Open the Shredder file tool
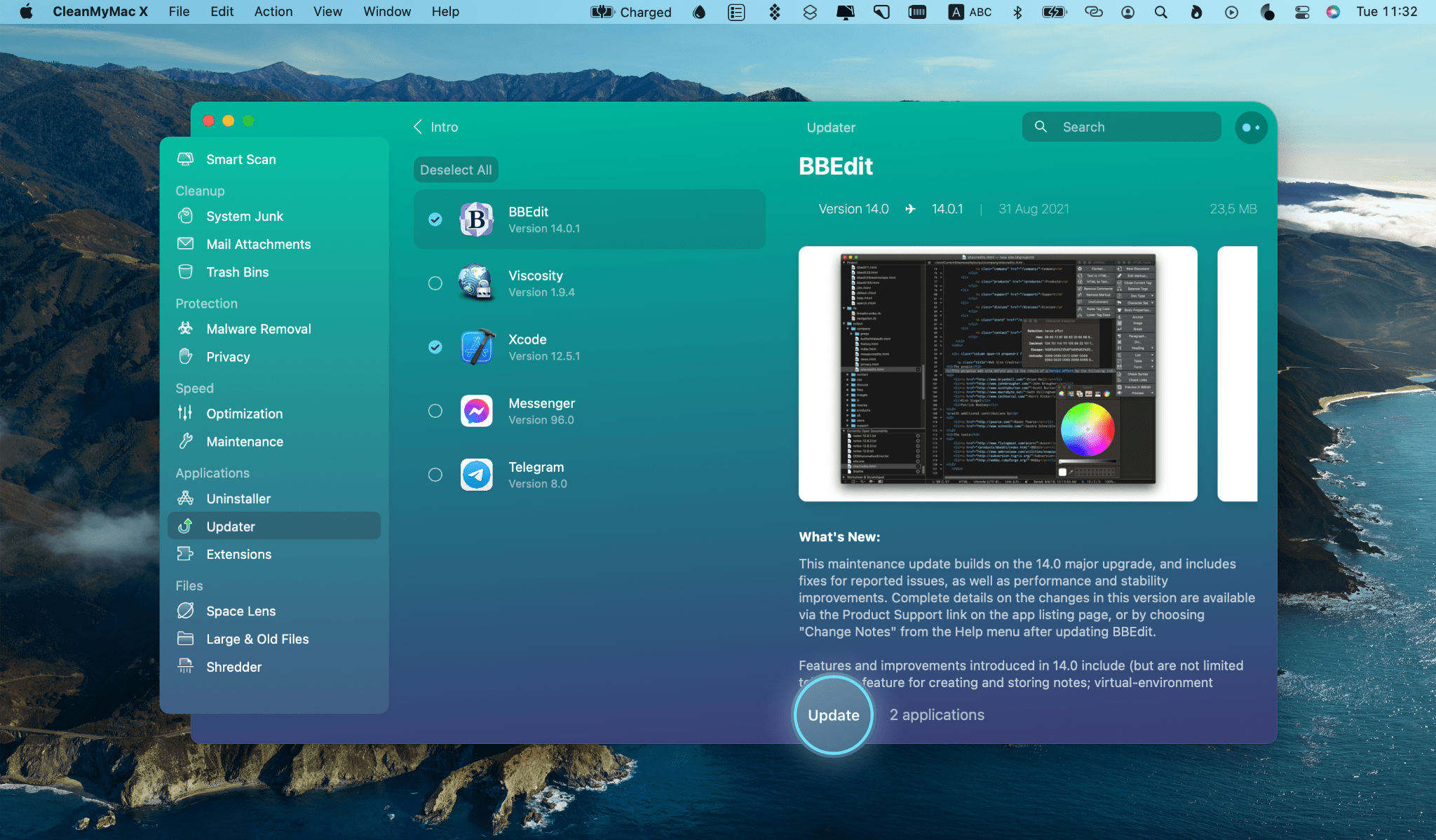The width and height of the screenshot is (1436, 840). point(234,666)
